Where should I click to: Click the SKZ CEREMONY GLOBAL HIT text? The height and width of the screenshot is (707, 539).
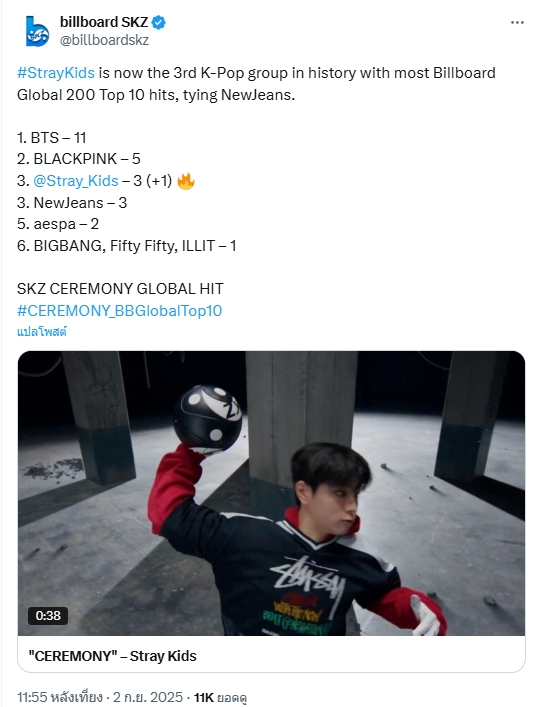[x=120, y=289]
